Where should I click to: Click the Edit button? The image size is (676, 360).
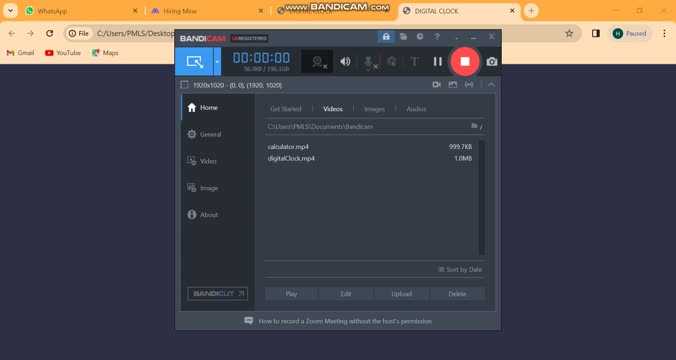tap(346, 294)
